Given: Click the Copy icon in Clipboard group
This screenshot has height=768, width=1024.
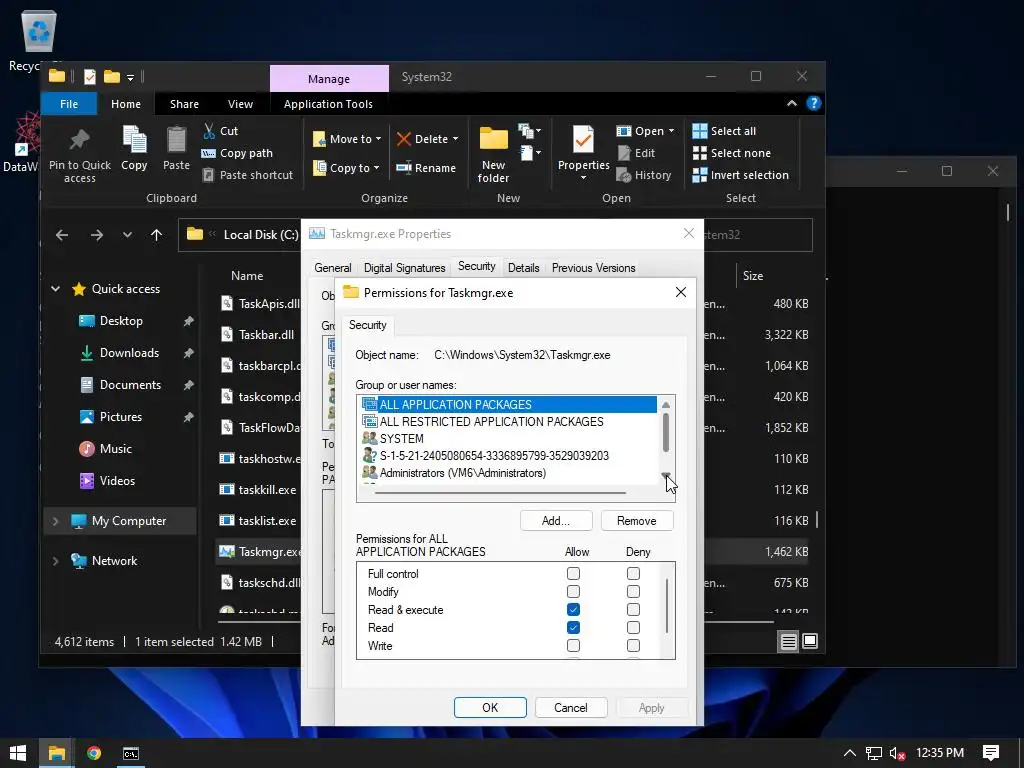Looking at the screenshot, I should [x=134, y=140].
